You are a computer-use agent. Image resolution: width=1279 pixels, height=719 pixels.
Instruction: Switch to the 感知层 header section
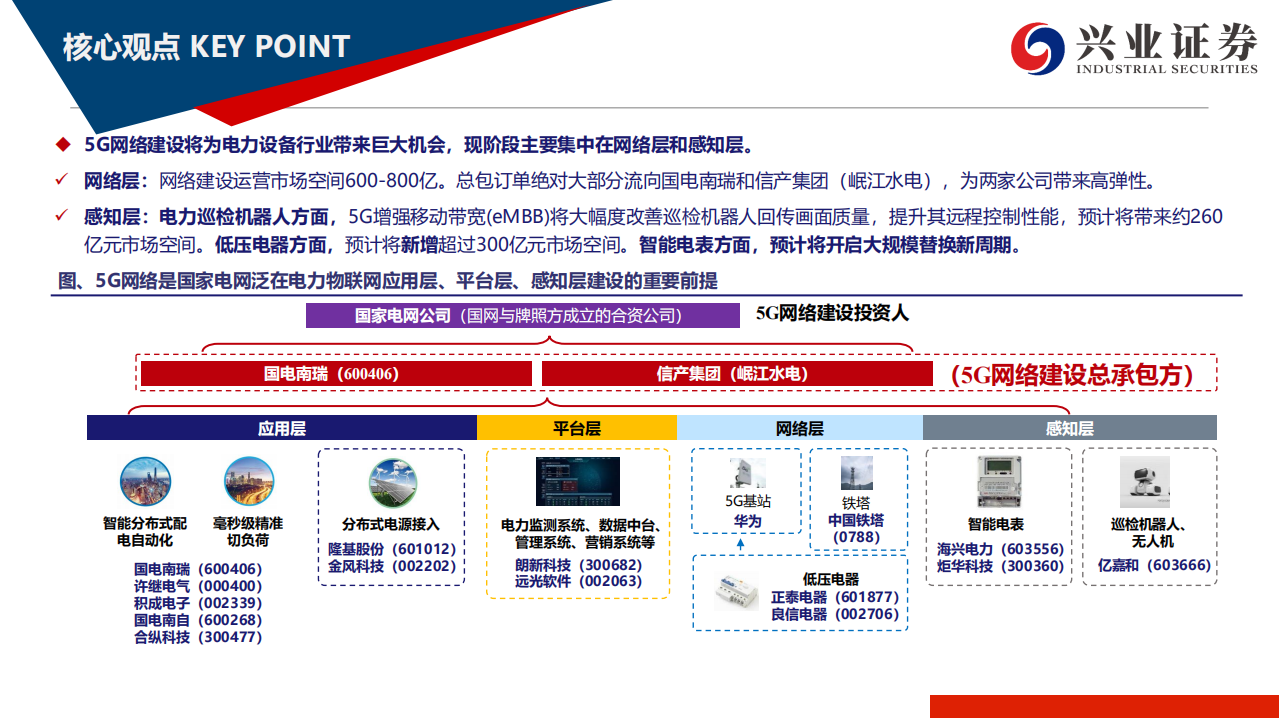1069,426
